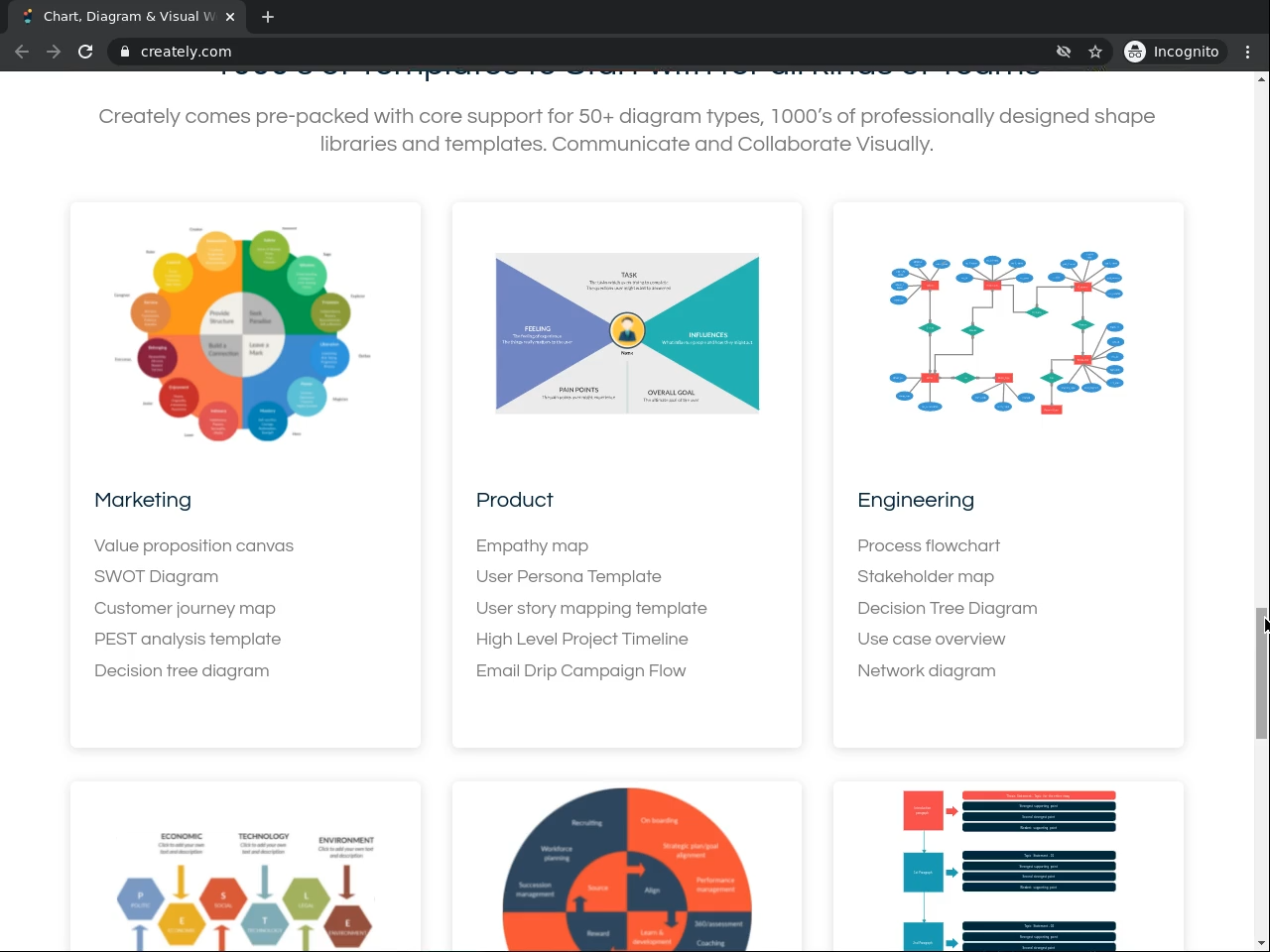Open the Chrome three-dot menu

click(1248, 52)
